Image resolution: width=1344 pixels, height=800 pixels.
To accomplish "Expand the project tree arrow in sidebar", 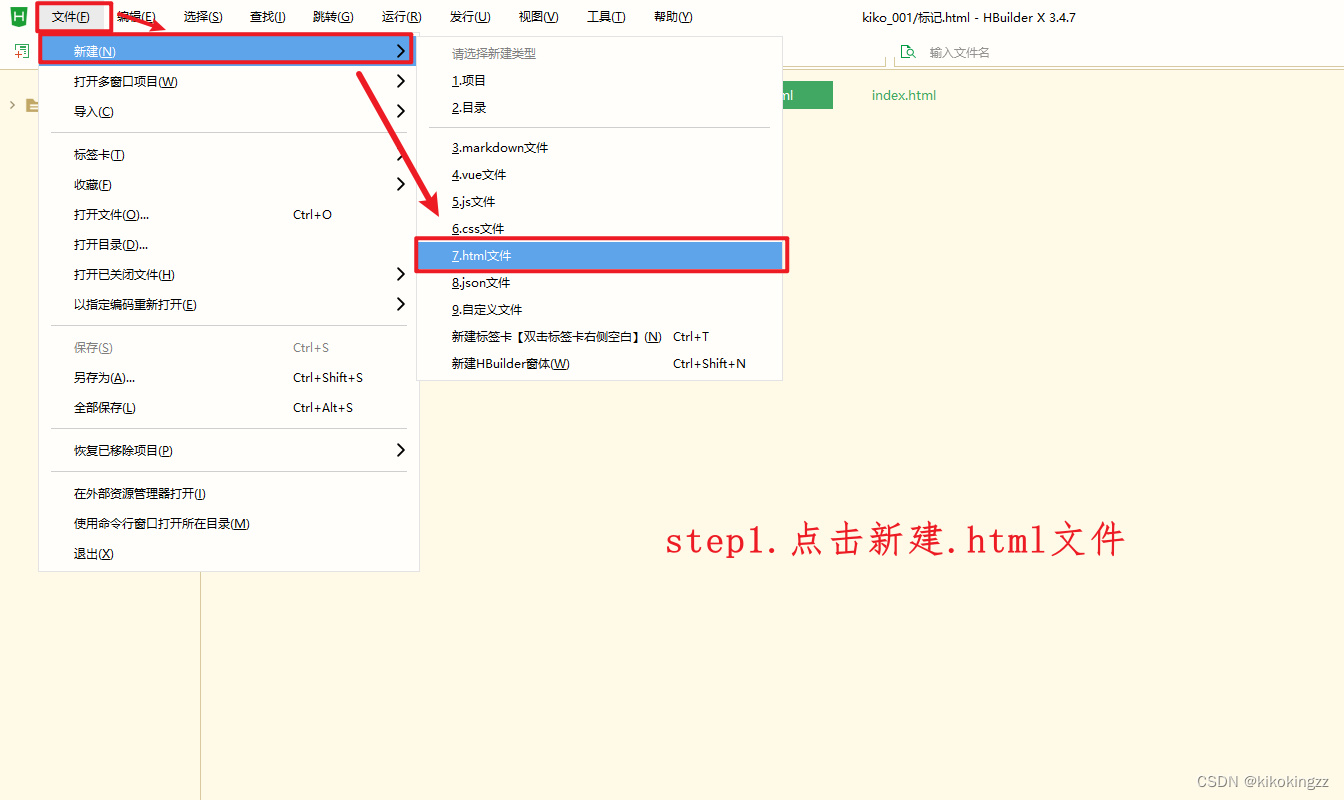I will pos(12,105).
